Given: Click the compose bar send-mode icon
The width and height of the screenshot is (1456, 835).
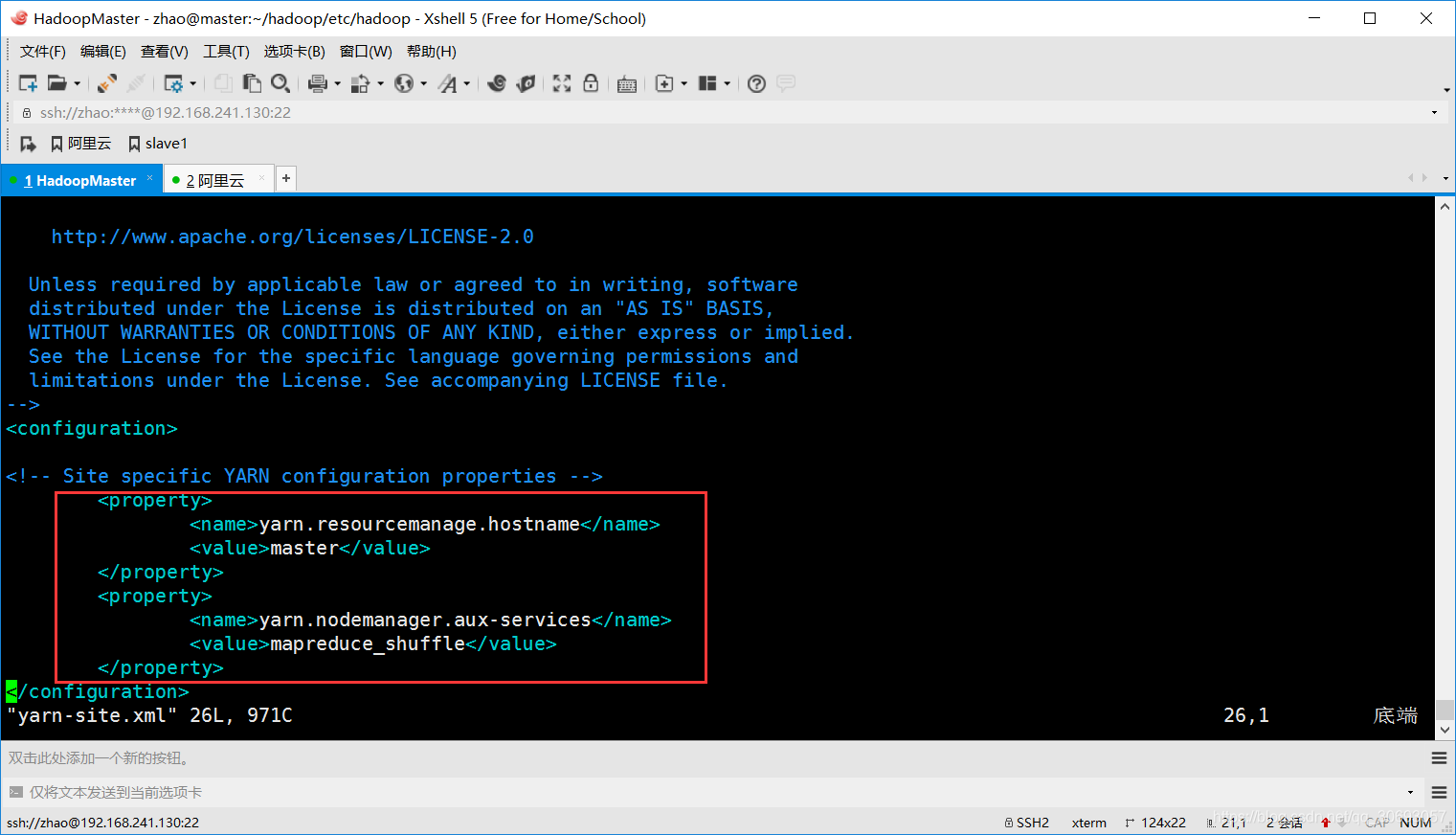Looking at the screenshot, I should coord(15,792).
